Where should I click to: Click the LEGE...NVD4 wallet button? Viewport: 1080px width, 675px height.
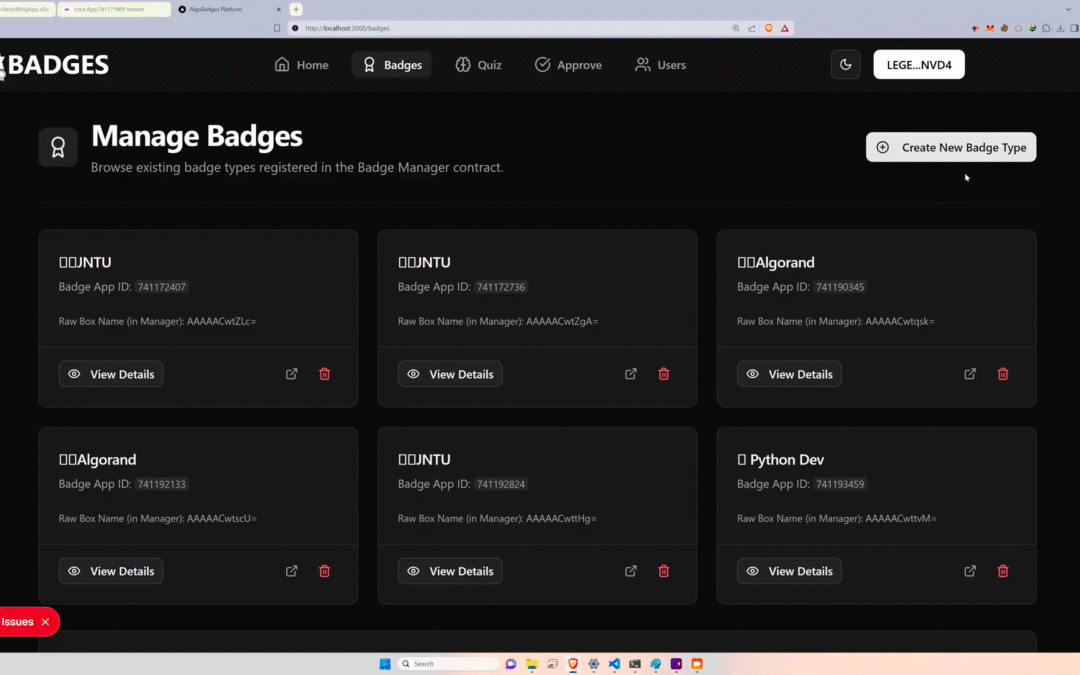[x=918, y=63]
